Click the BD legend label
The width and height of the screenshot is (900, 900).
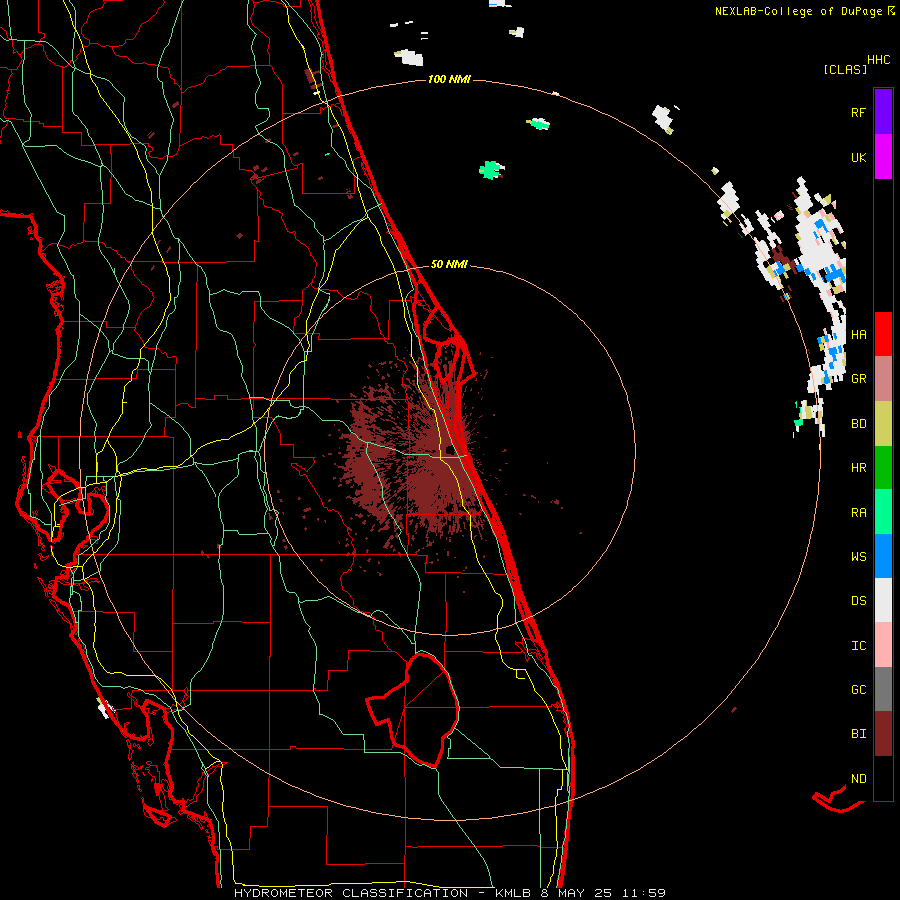858,424
